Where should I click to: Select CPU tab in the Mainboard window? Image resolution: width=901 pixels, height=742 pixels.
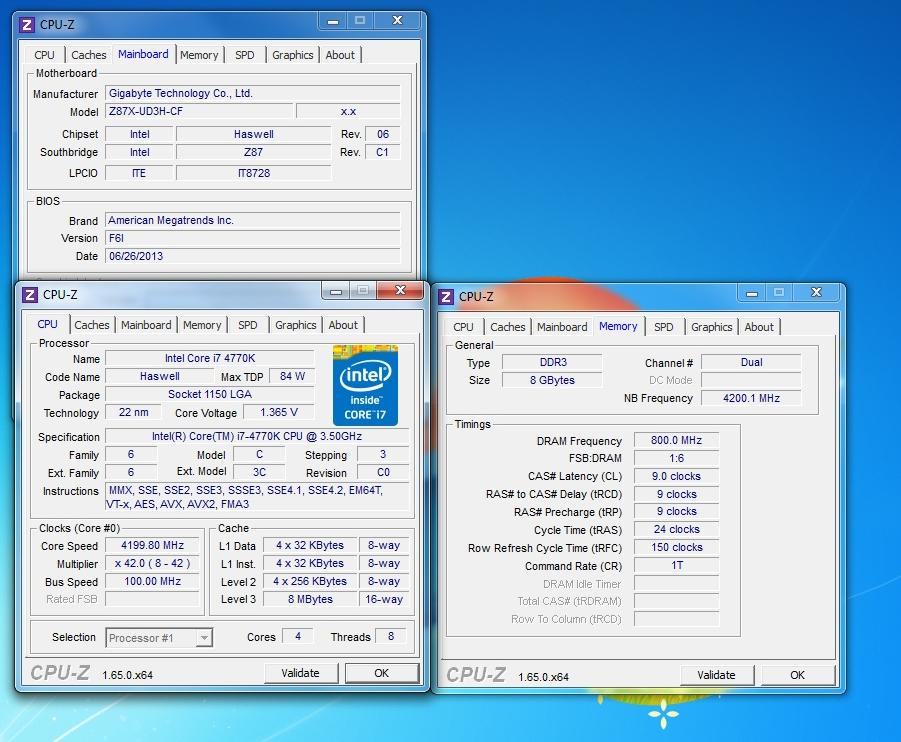tap(44, 55)
